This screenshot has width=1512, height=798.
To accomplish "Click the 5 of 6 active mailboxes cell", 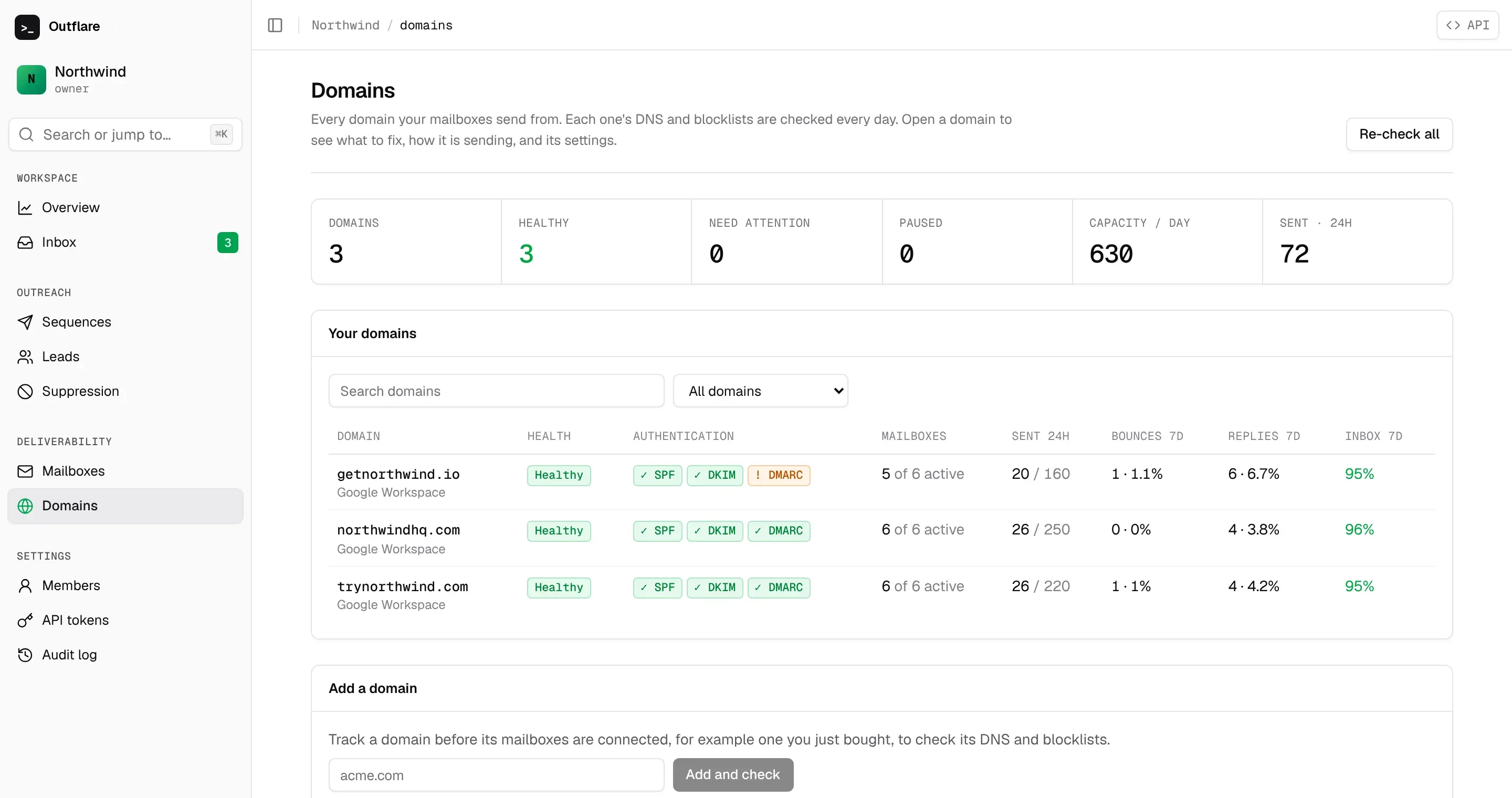I will click(922, 474).
